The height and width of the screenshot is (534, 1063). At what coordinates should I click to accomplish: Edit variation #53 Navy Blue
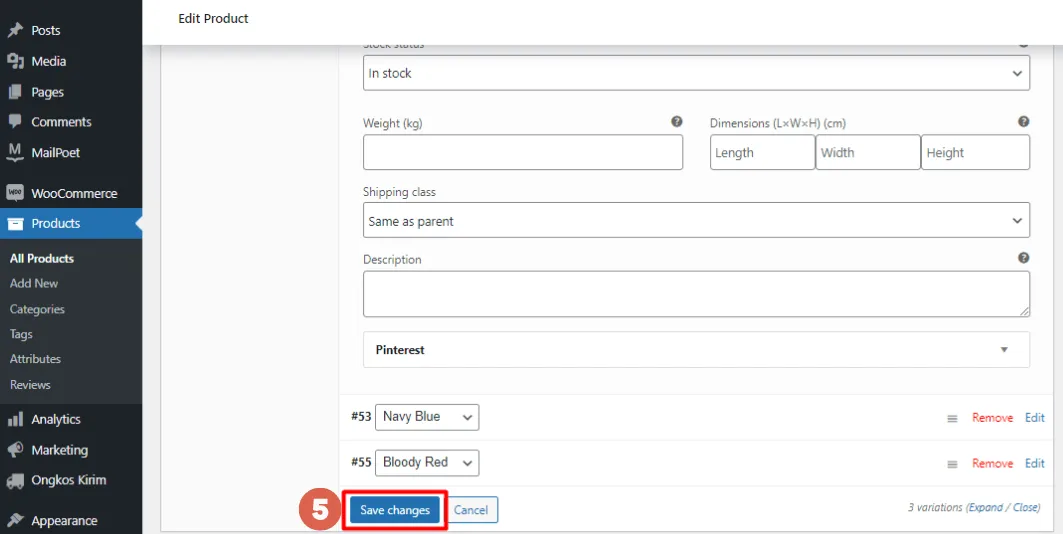click(x=1035, y=418)
